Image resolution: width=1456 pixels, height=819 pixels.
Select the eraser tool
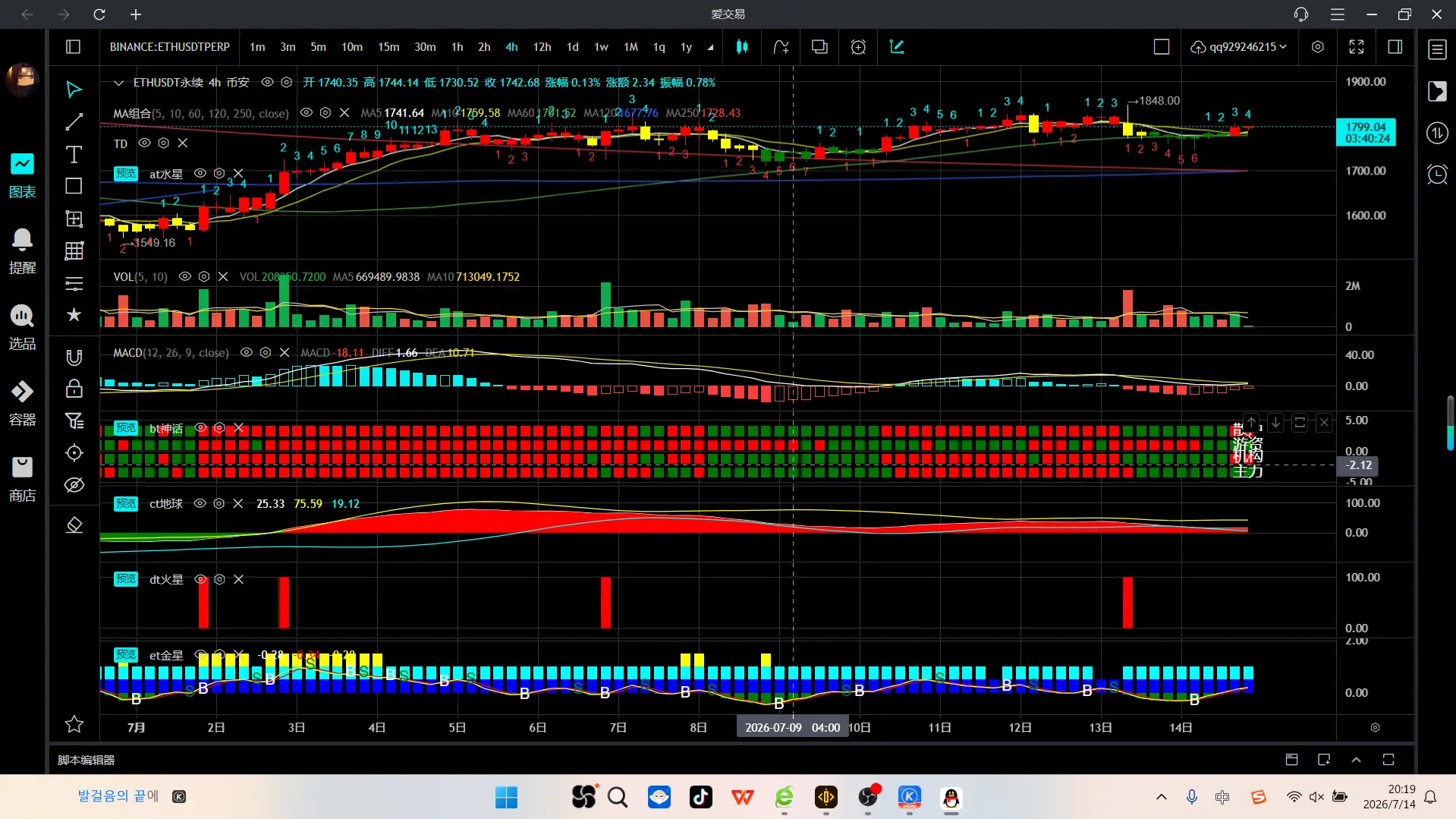click(74, 525)
